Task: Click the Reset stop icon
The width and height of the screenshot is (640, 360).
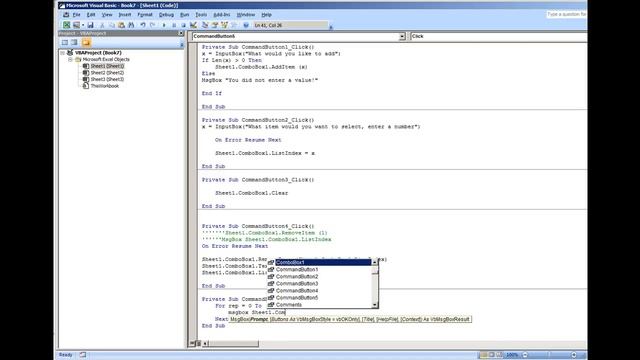Action: click(x=183, y=25)
